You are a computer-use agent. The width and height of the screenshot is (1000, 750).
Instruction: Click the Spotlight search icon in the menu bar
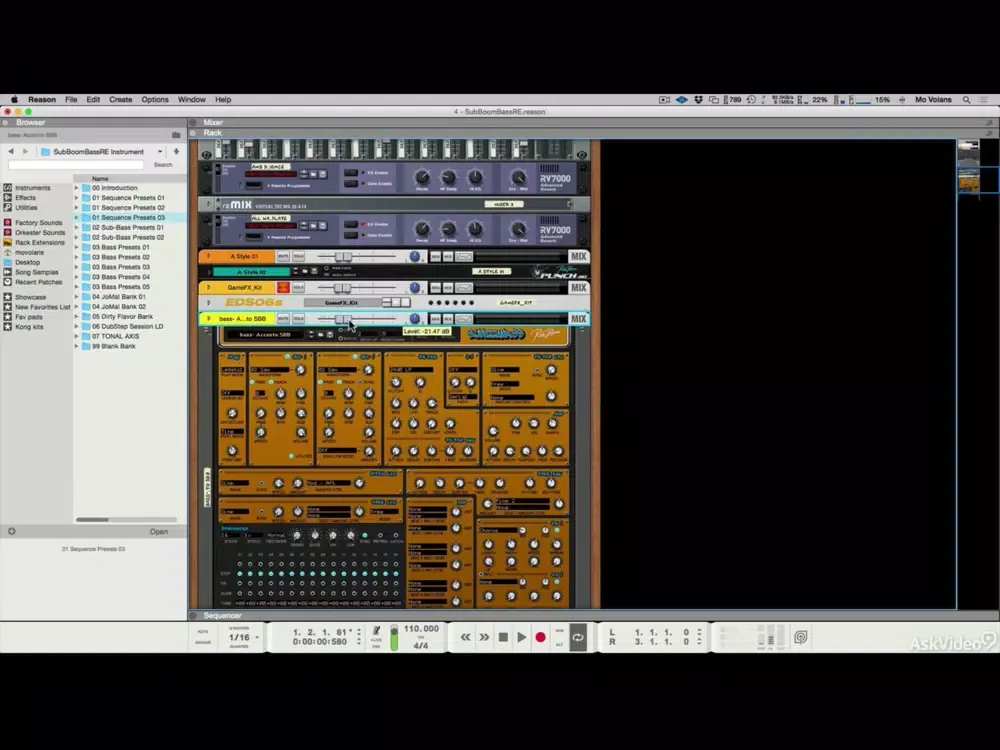tap(967, 100)
